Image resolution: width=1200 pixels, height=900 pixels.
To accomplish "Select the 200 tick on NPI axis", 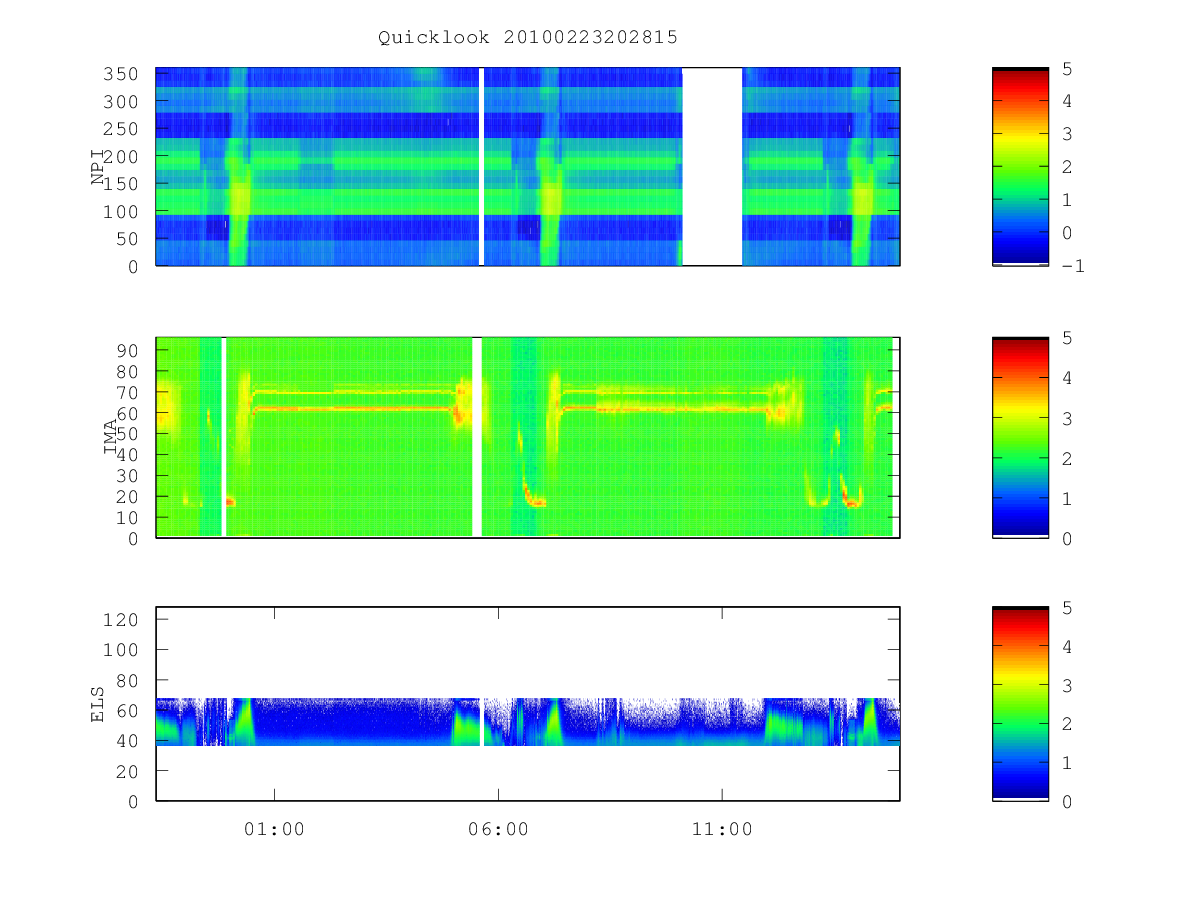I will click(x=123, y=157).
